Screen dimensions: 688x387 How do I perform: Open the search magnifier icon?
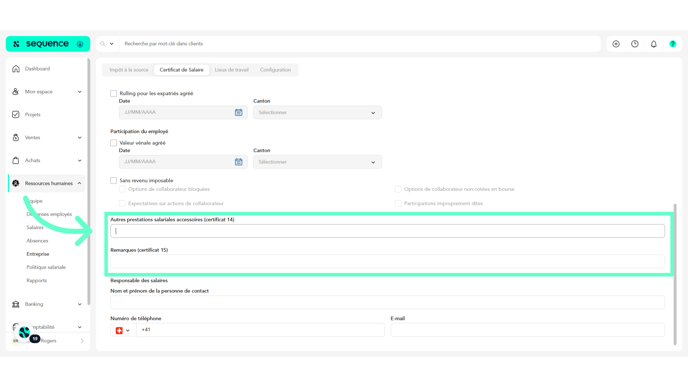tap(103, 44)
